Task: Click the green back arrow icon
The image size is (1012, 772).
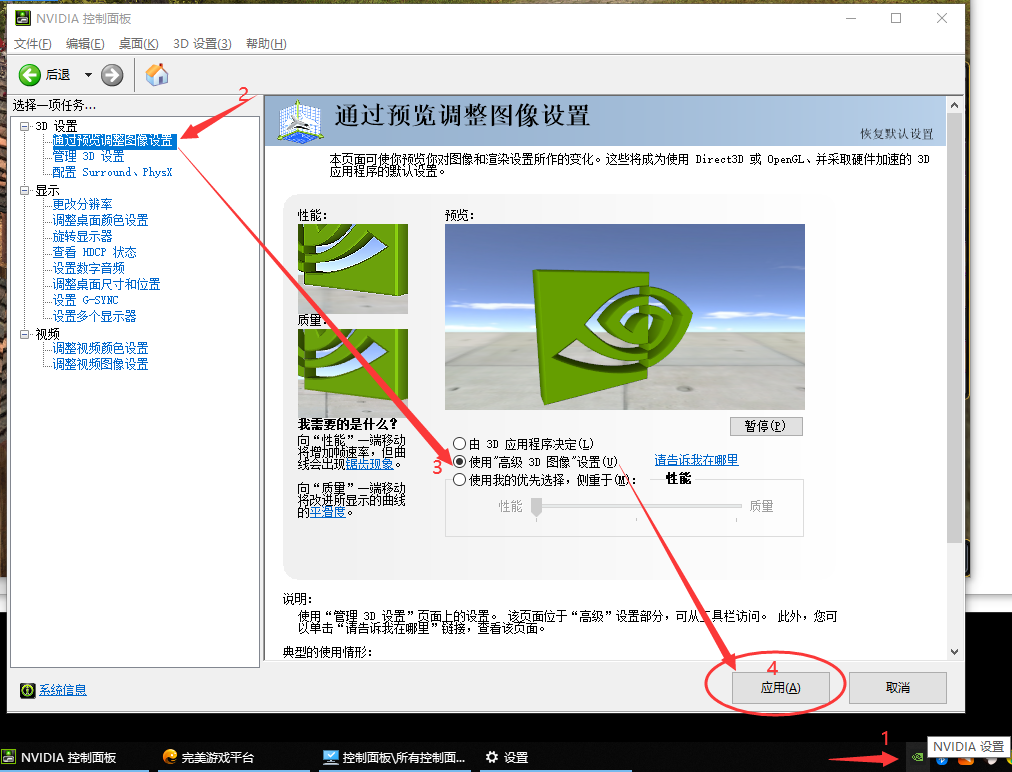Action: click(30, 75)
